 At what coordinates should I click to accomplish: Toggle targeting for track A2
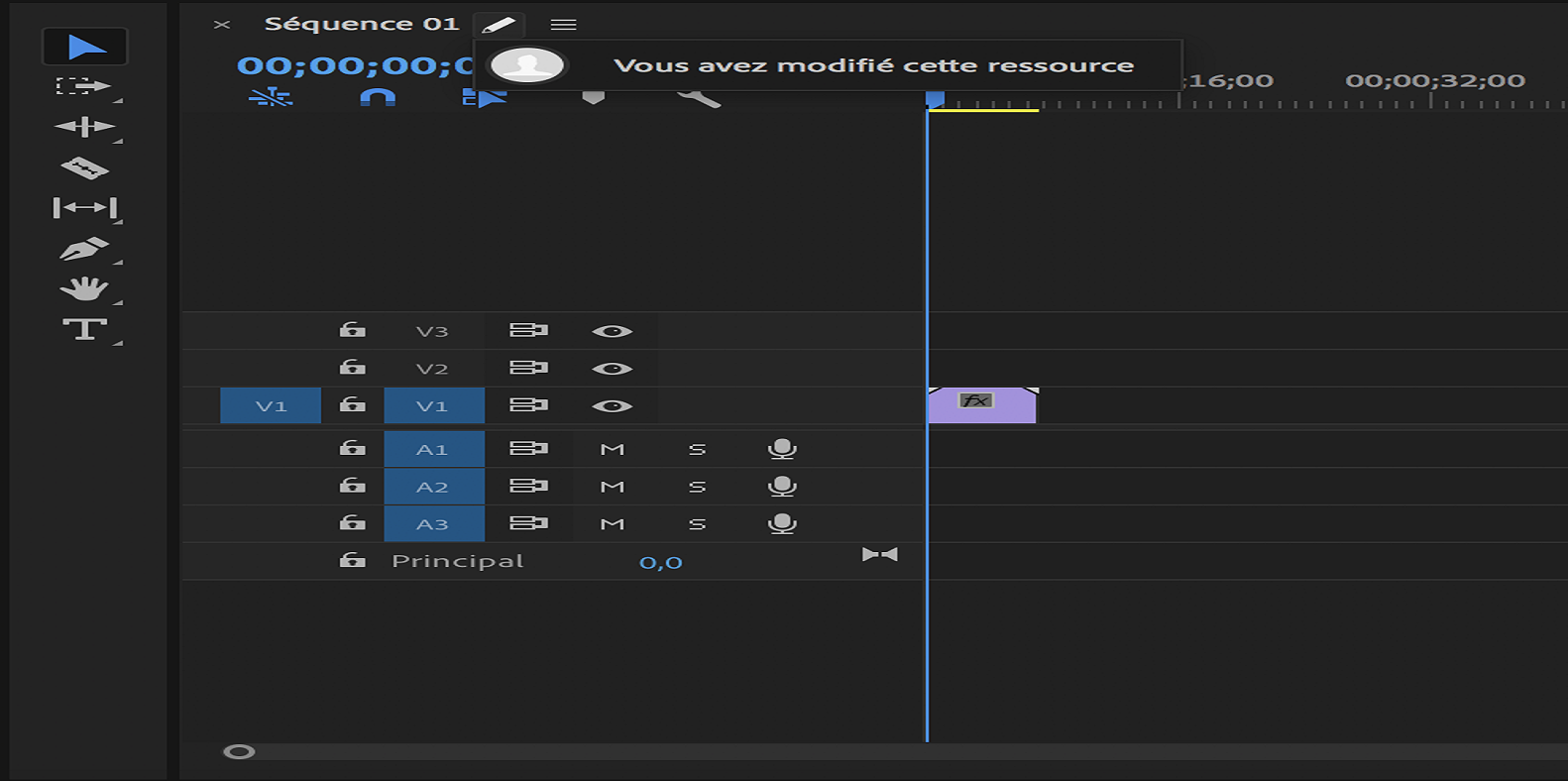coord(434,487)
